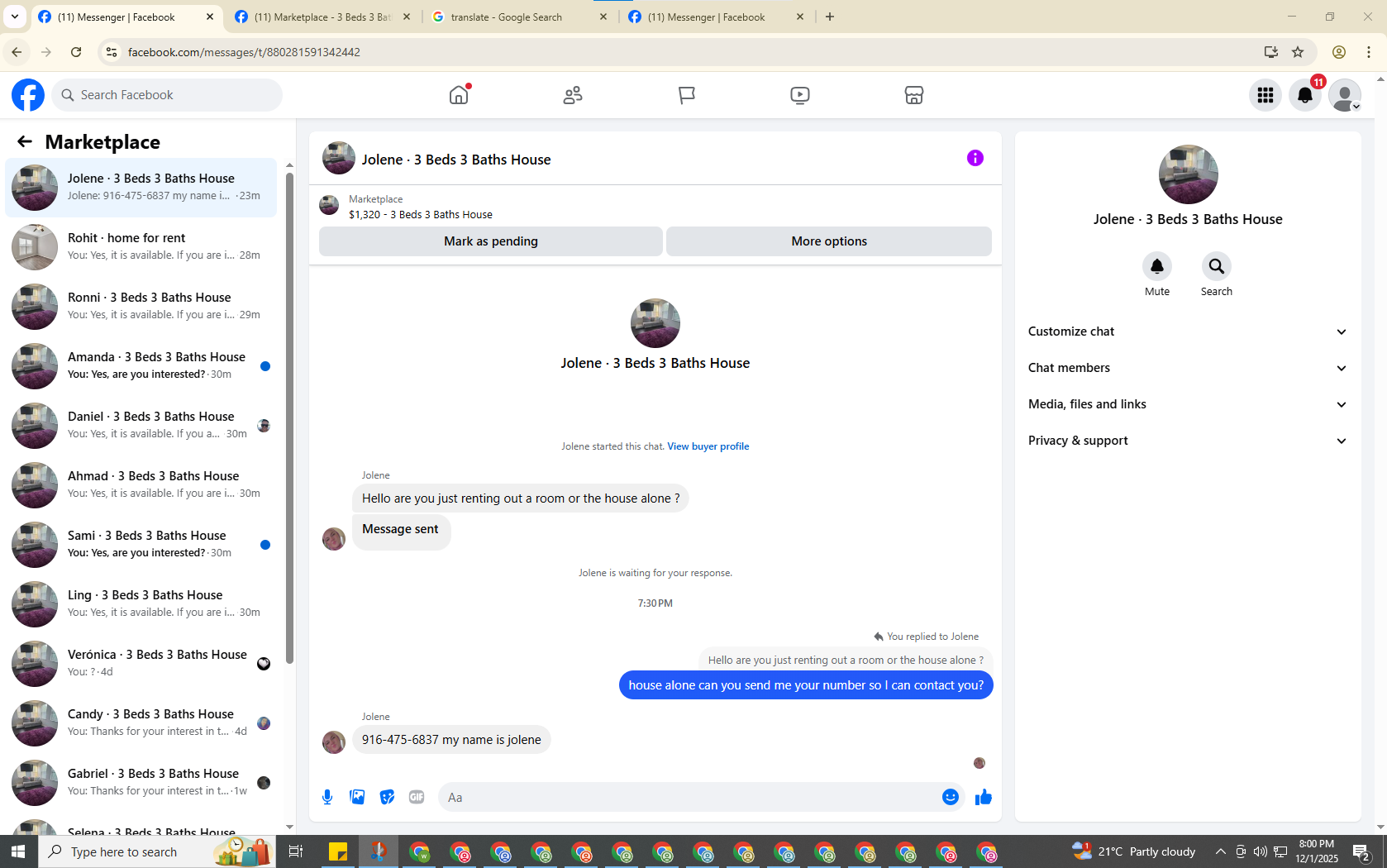Mute the Jolene conversation
The width and height of the screenshot is (1387, 868).
coord(1157,266)
